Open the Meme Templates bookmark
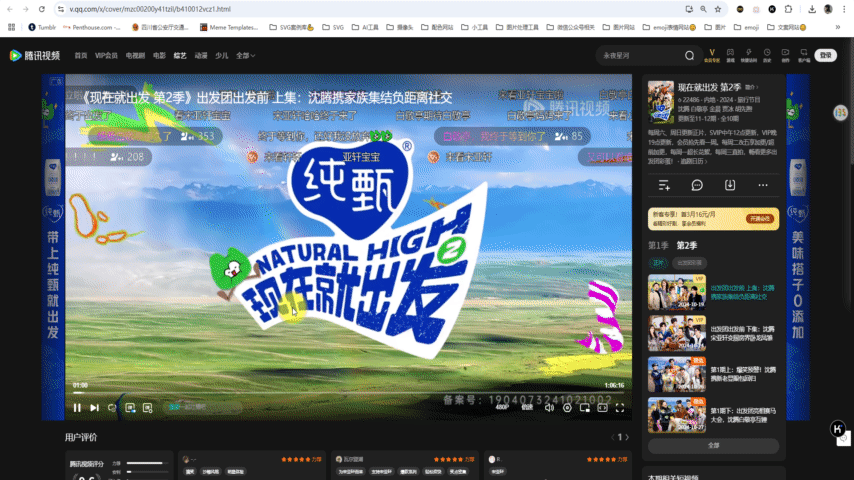Screen dimensions: 854x480 pos(229,27)
